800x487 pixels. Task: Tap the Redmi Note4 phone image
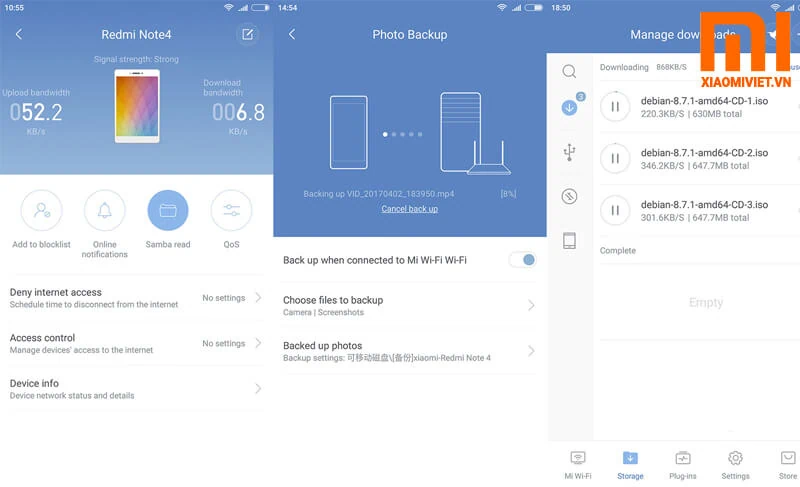pyautogui.click(x=137, y=106)
